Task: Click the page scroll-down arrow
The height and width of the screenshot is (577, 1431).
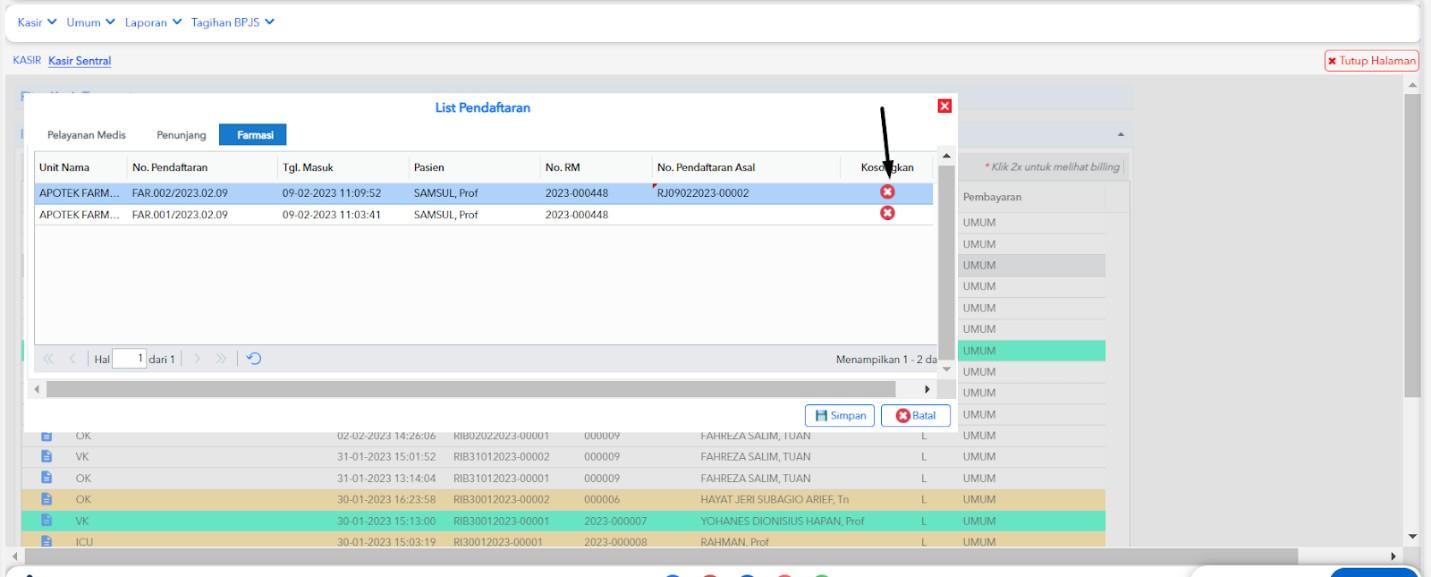Action: (1412, 536)
